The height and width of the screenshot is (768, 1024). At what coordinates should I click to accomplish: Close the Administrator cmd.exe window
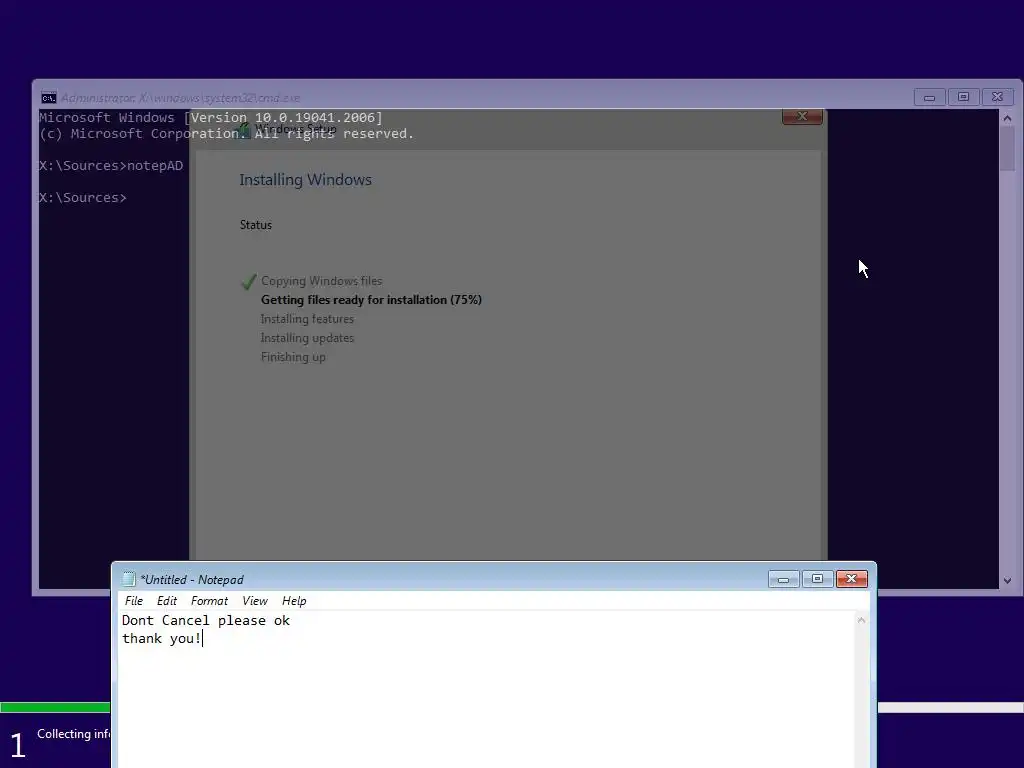[997, 97]
